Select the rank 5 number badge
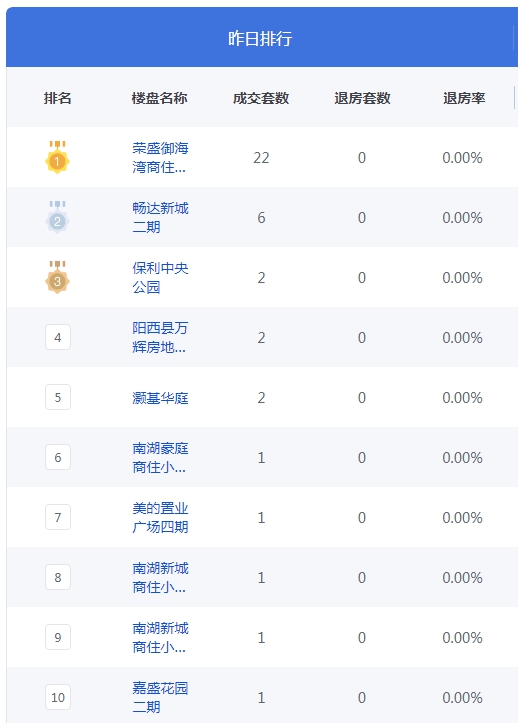The width and height of the screenshot is (518, 723). click(58, 397)
